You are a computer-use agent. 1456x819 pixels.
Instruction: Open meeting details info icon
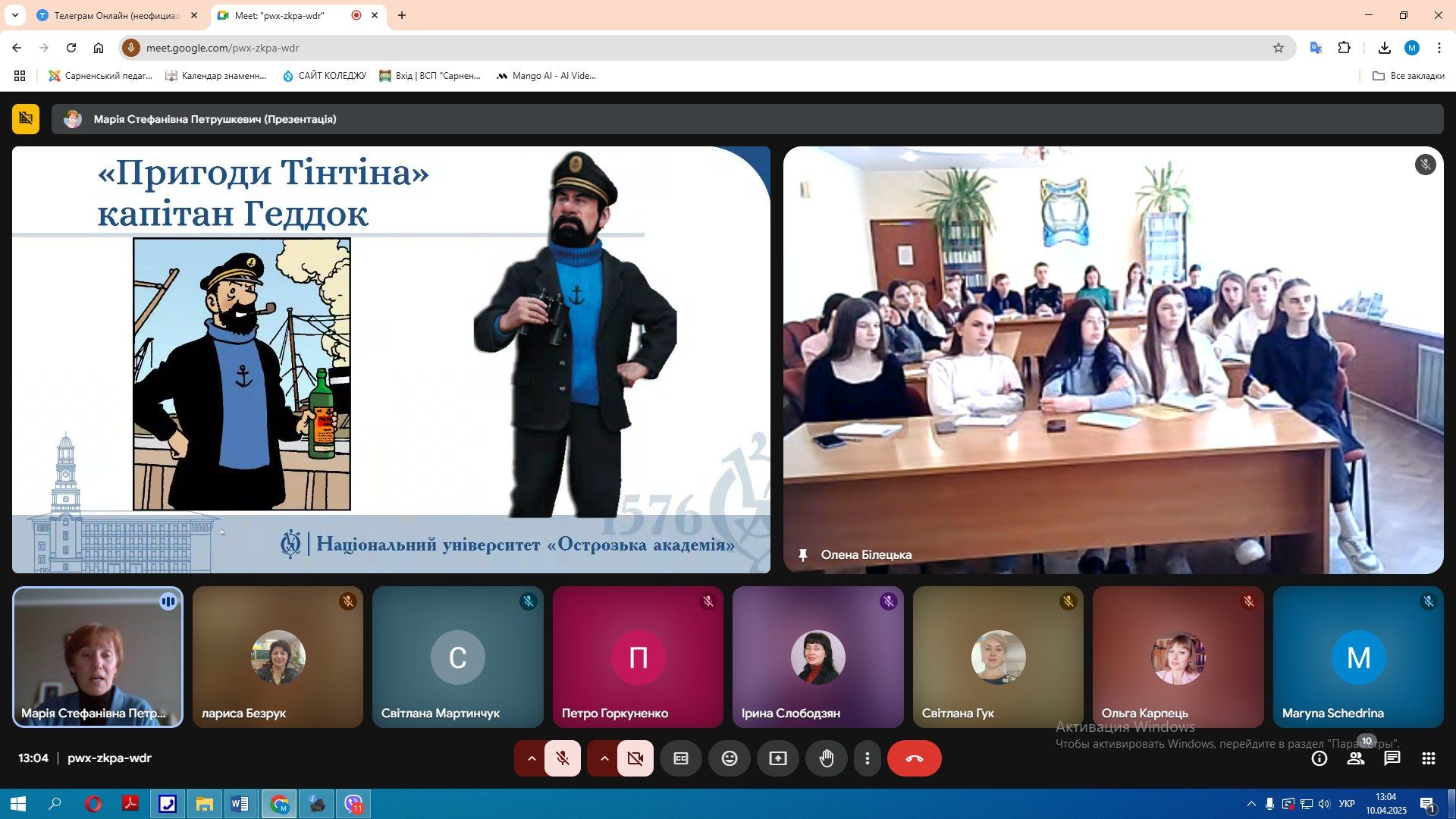[1319, 758]
